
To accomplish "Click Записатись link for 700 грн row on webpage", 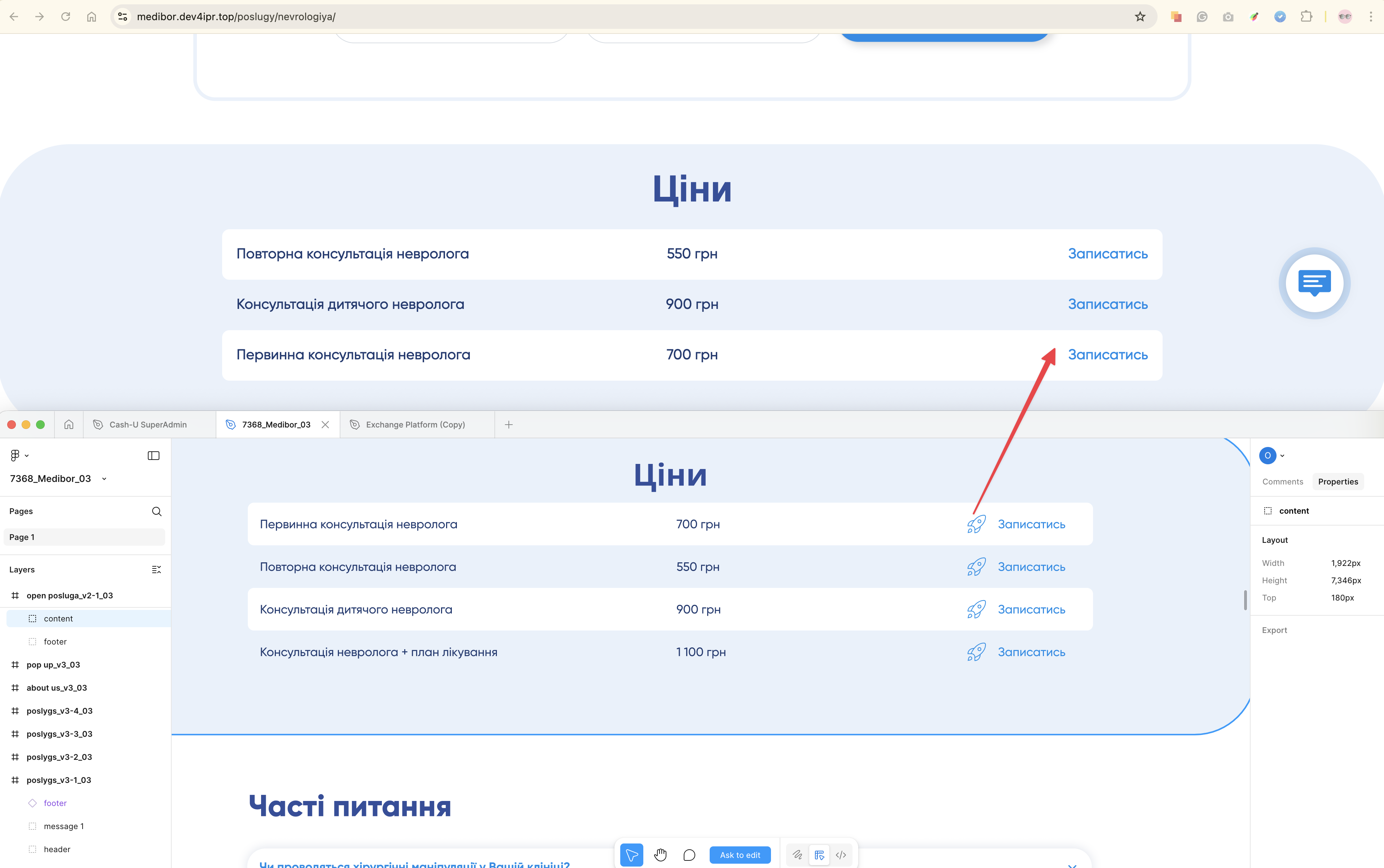I will [1107, 355].
